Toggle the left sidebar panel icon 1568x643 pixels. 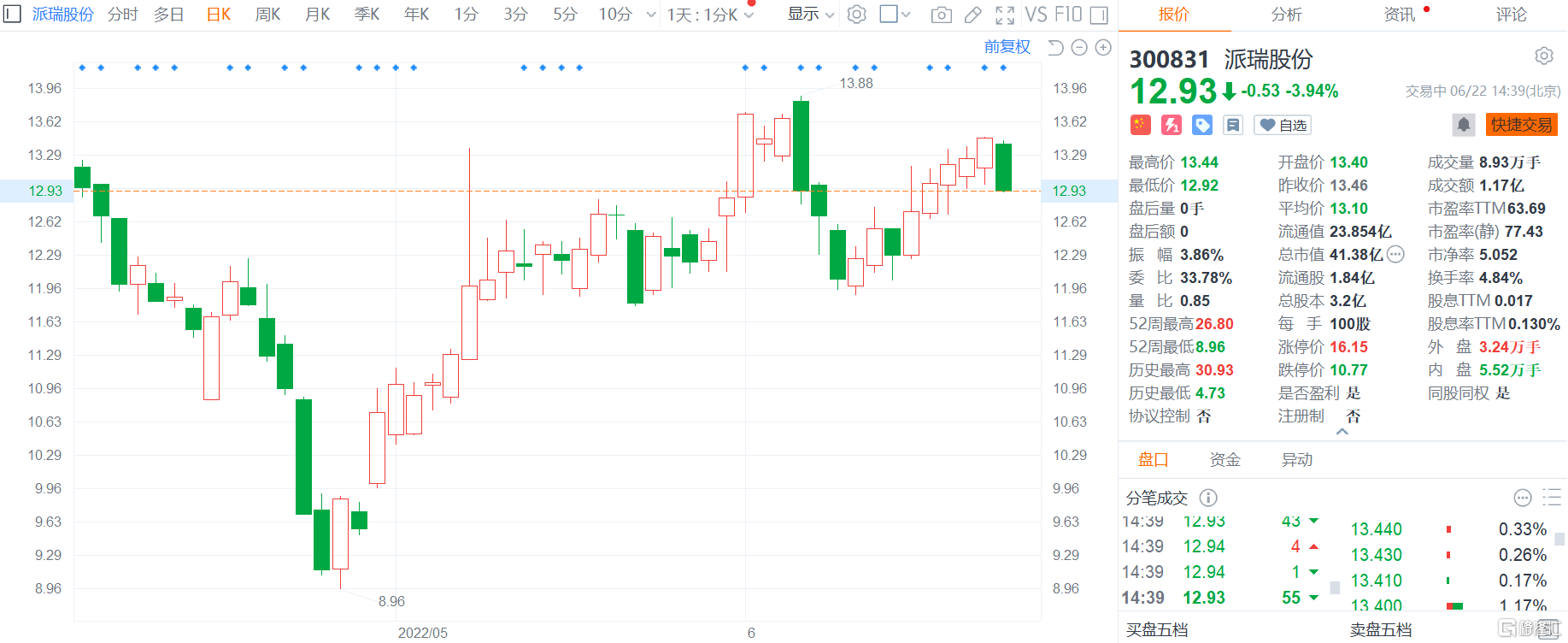(13, 15)
